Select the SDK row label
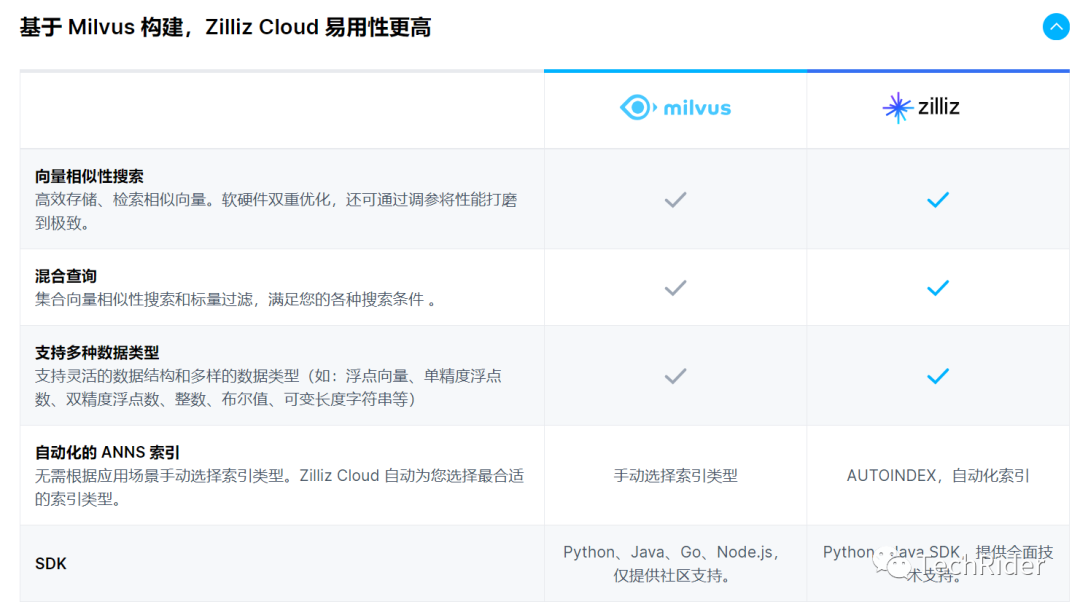The height and width of the screenshot is (610, 1080). pos(51,564)
